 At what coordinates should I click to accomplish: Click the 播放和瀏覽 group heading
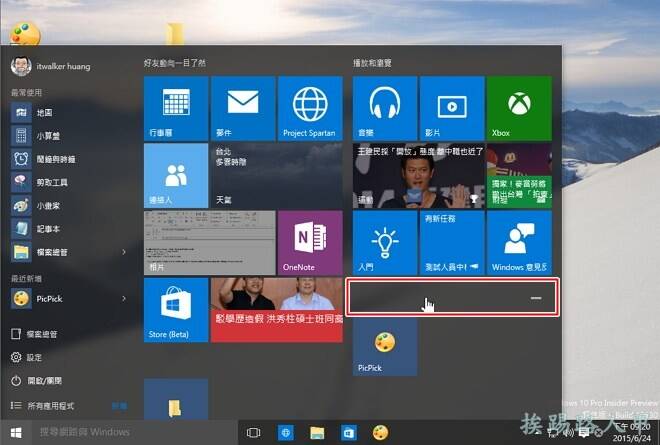click(372, 63)
